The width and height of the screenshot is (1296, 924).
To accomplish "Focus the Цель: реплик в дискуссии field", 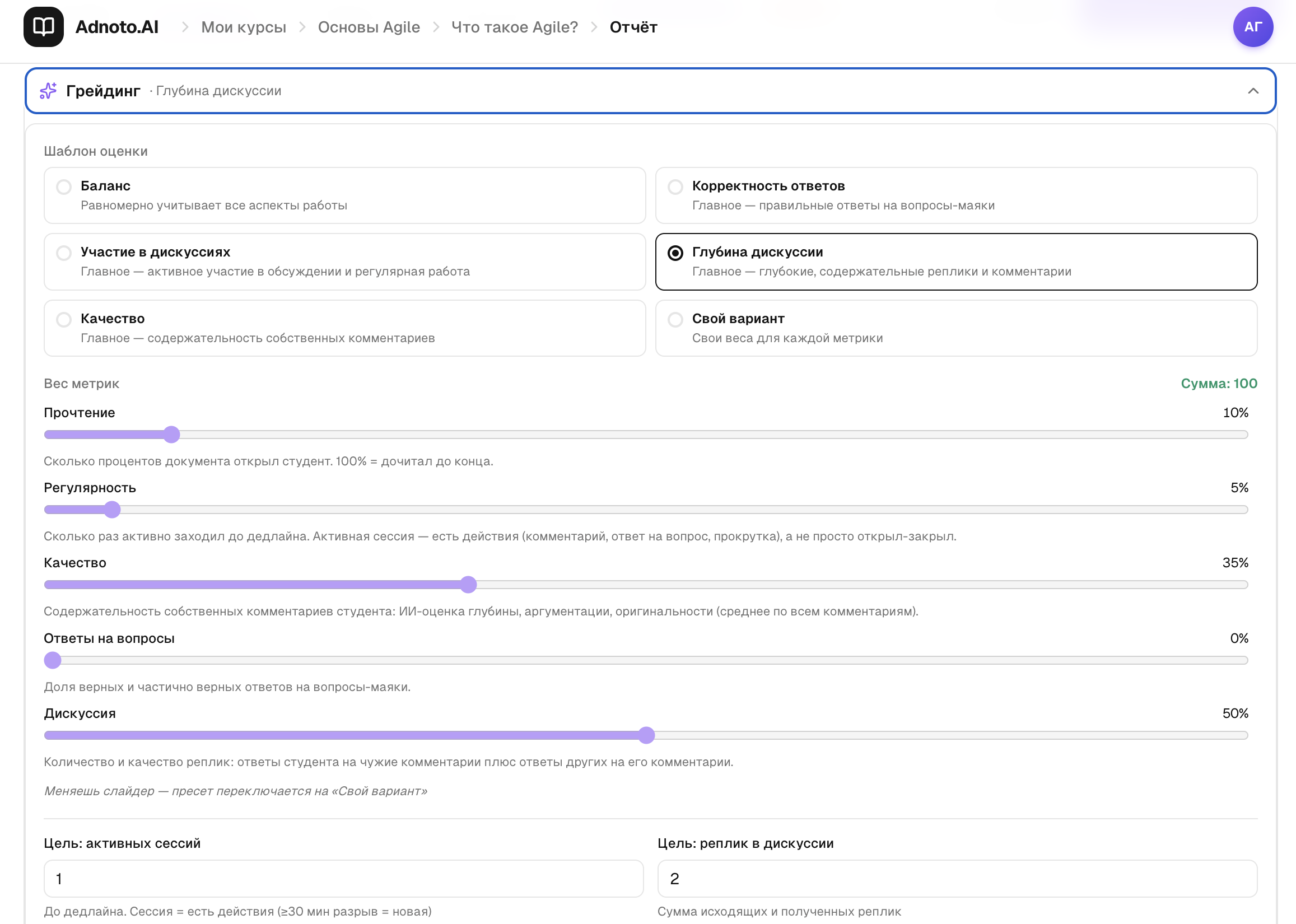I will tap(957, 879).
